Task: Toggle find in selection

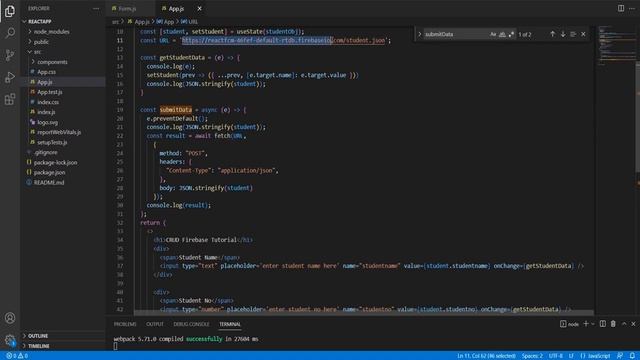Action: pyautogui.click(x=573, y=34)
